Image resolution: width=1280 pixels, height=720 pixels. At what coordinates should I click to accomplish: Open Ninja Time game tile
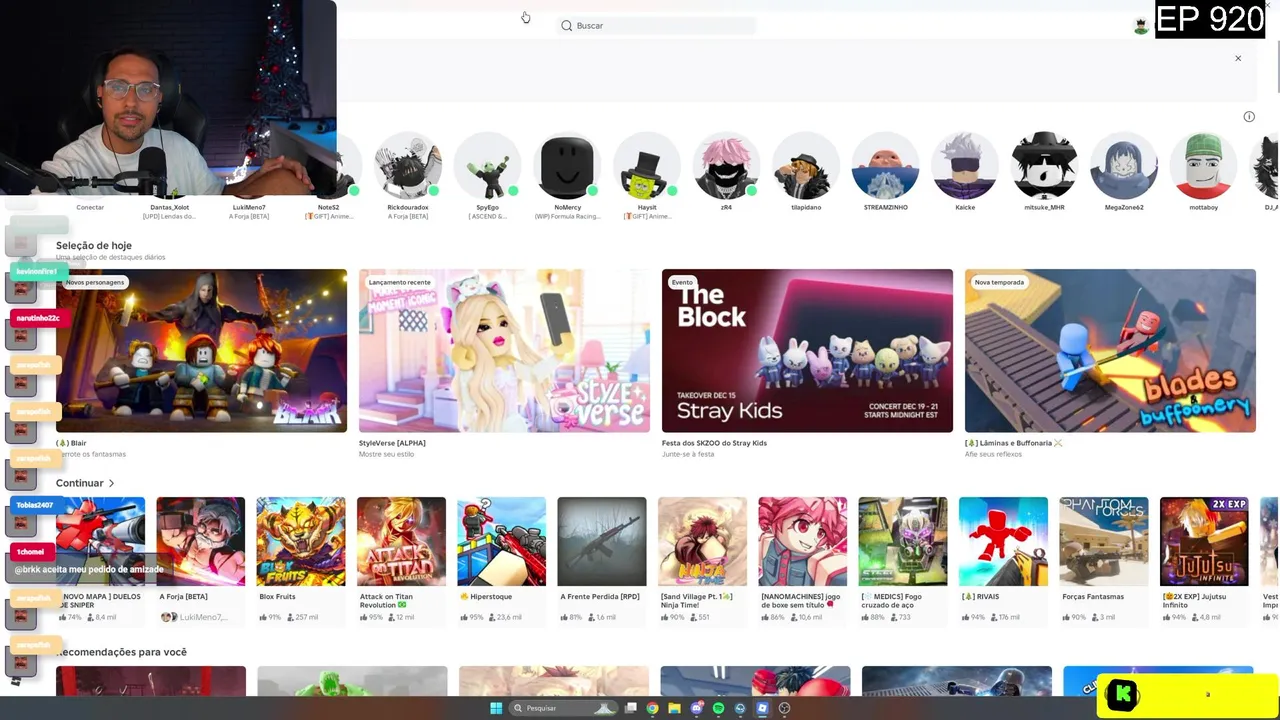(x=702, y=541)
